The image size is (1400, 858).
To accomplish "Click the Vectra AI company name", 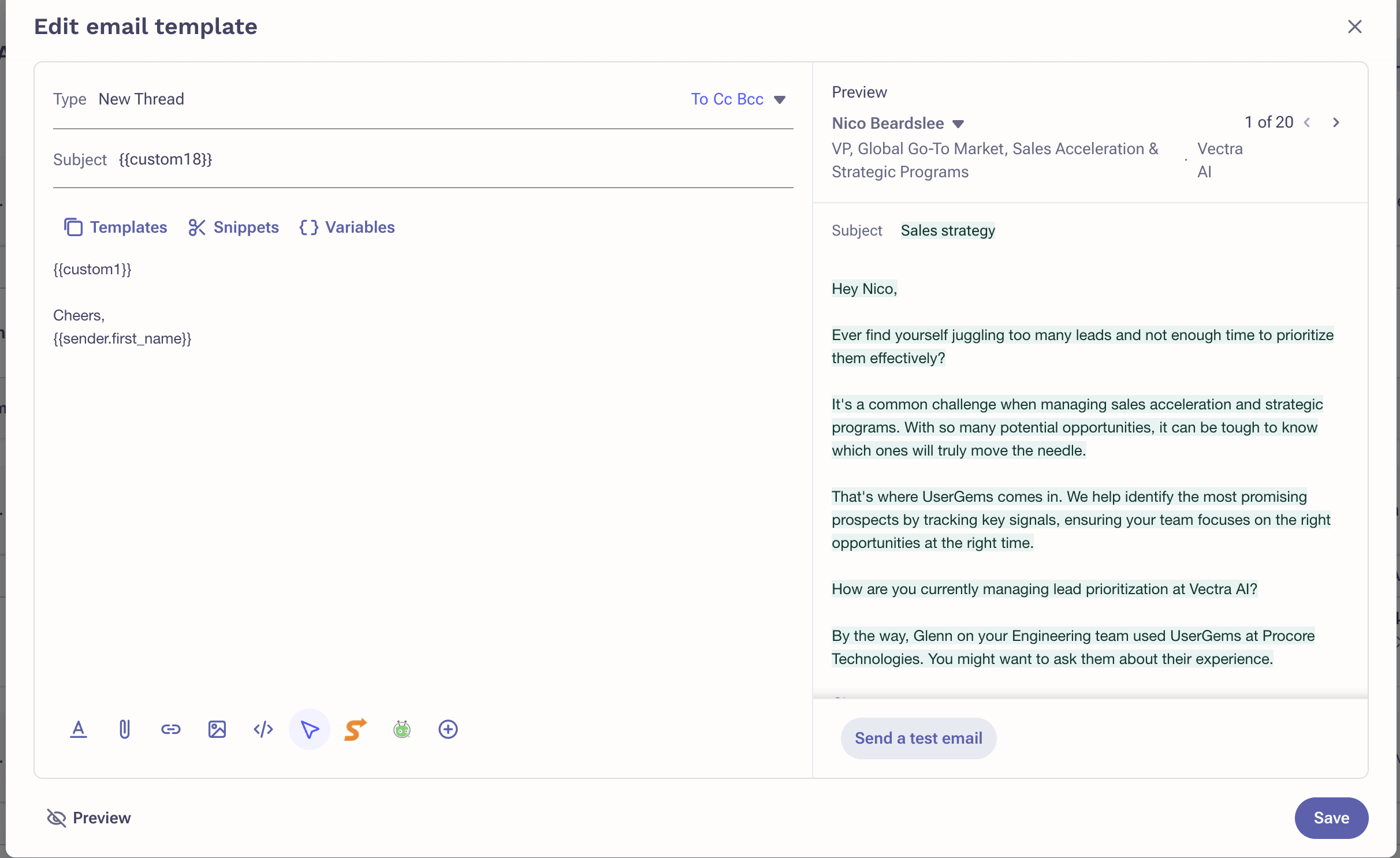I will click(x=1220, y=160).
